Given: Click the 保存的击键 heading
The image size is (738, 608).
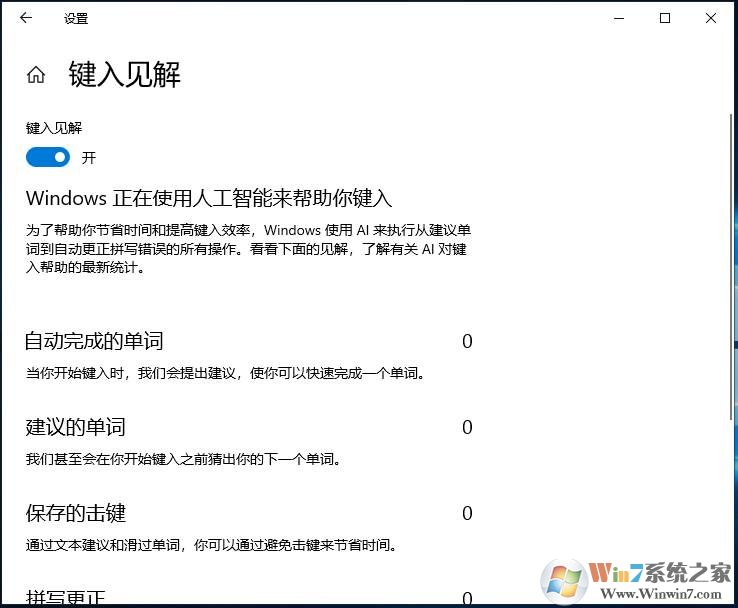Looking at the screenshot, I should coord(76,513).
